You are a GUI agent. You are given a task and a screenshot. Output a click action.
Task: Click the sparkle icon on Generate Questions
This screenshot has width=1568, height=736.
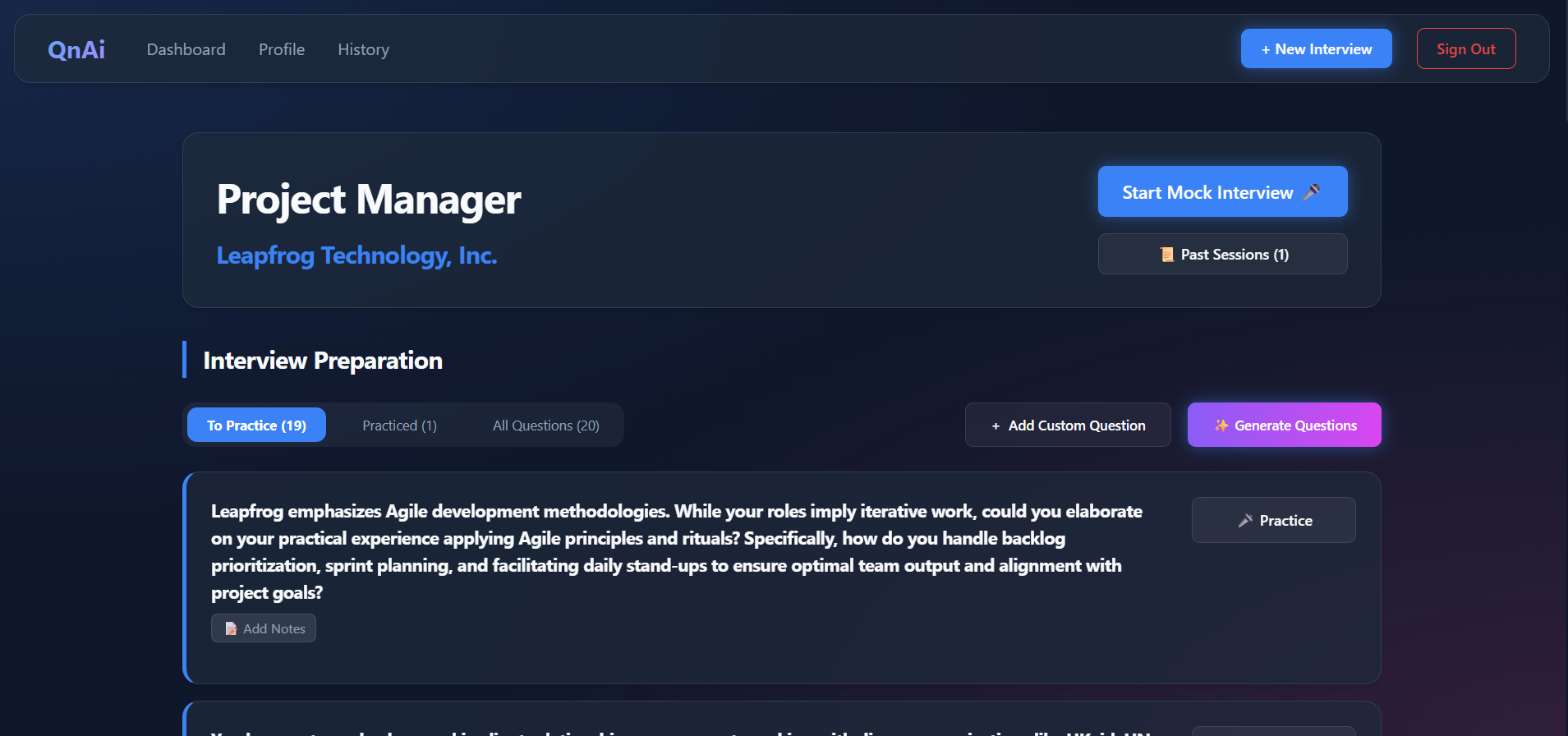click(x=1221, y=425)
